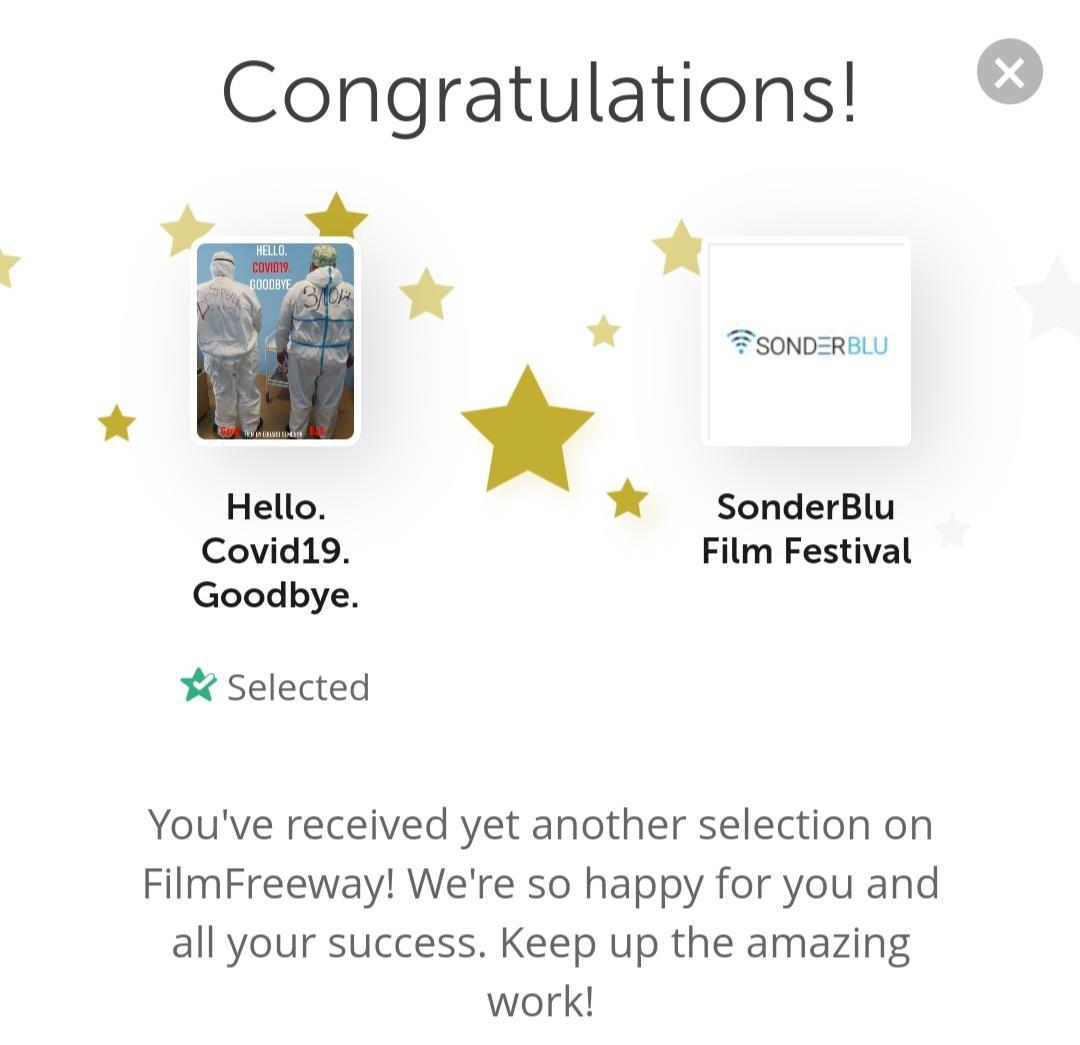Click the gold star beside the SonderBlu logo's top-left
The image size is (1080, 1045).
679,248
